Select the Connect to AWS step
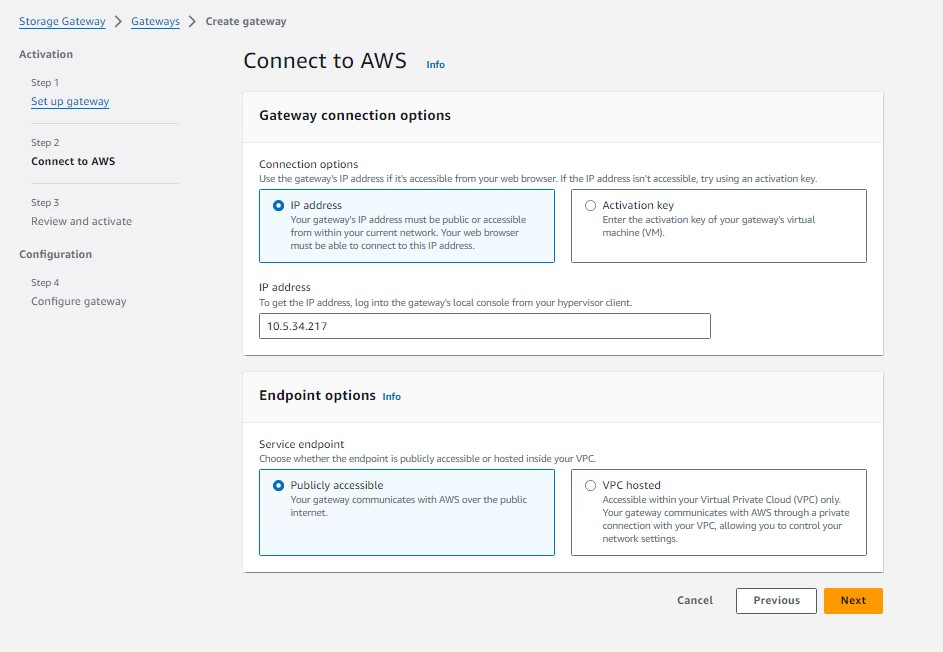The image size is (943, 652). point(73,161)
